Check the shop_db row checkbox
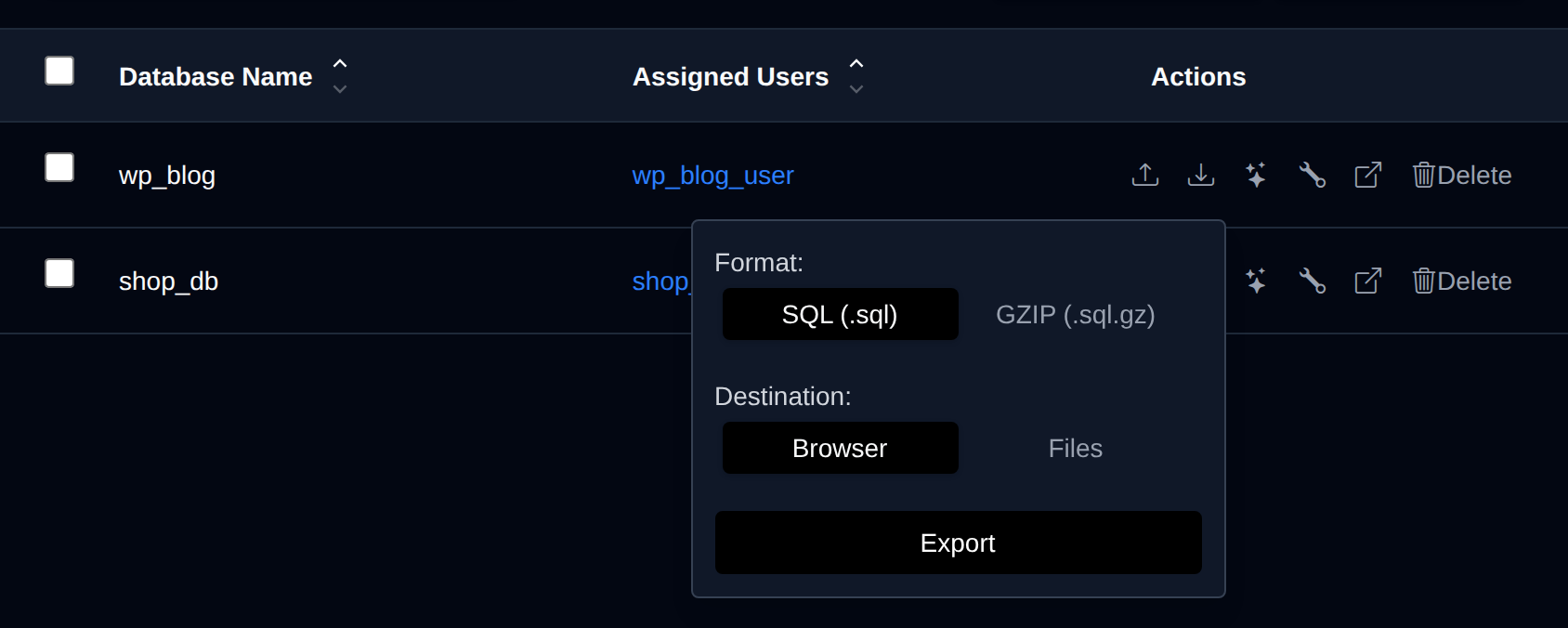The width and height of the screenshot is (1568, 628). pos(59,273)
